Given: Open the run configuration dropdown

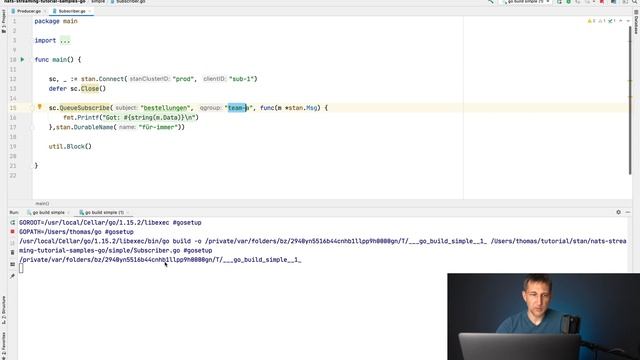Looking at the screenshot, I should point(526,2).
